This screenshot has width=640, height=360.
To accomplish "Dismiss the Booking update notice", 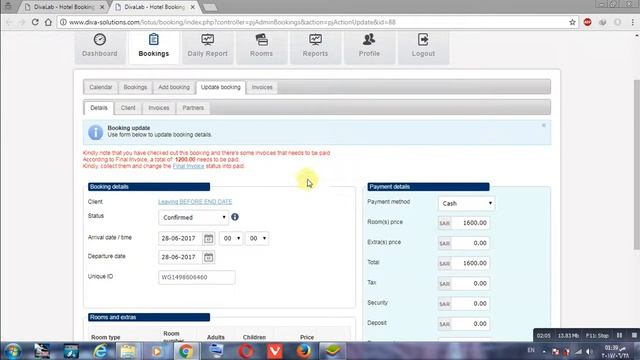I will pos(544,125).
